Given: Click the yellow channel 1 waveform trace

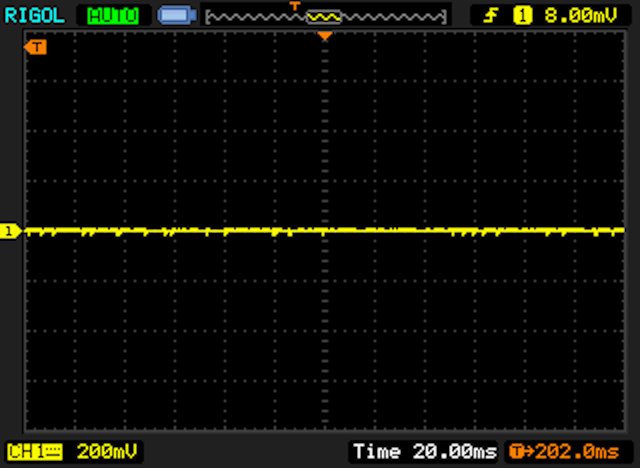Looking at the screenshot, I should (x=324, y=231).
